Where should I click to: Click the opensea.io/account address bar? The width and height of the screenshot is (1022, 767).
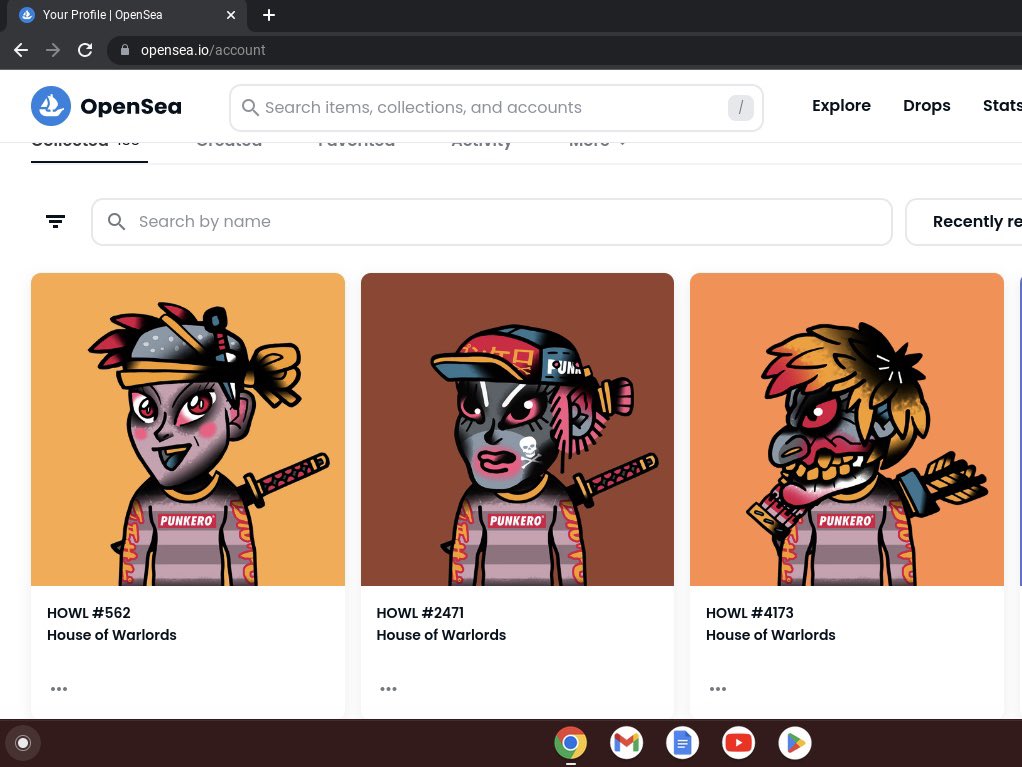pyautogui.click(x=564, y=50)
